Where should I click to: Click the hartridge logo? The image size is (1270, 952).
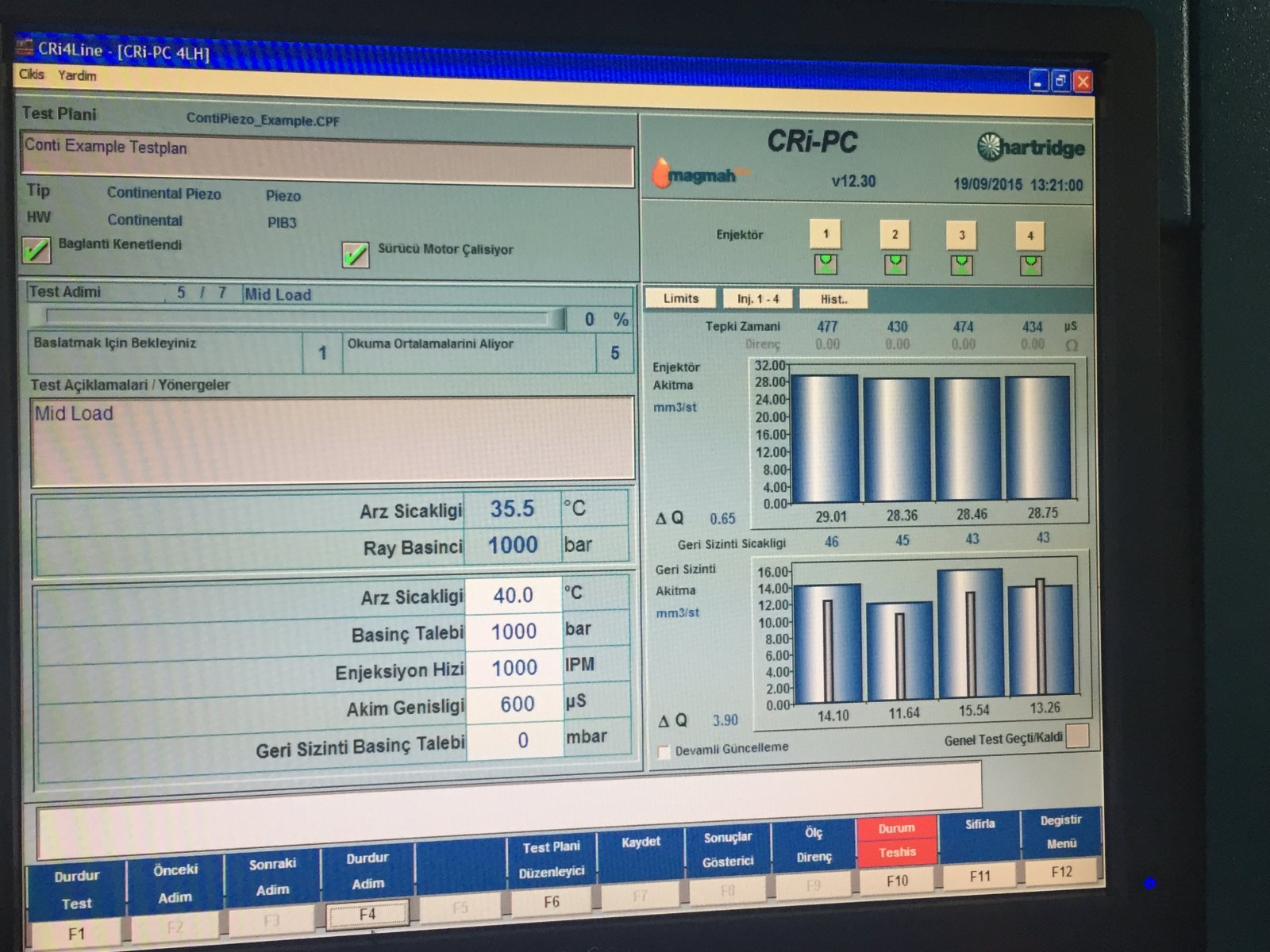1031,147
